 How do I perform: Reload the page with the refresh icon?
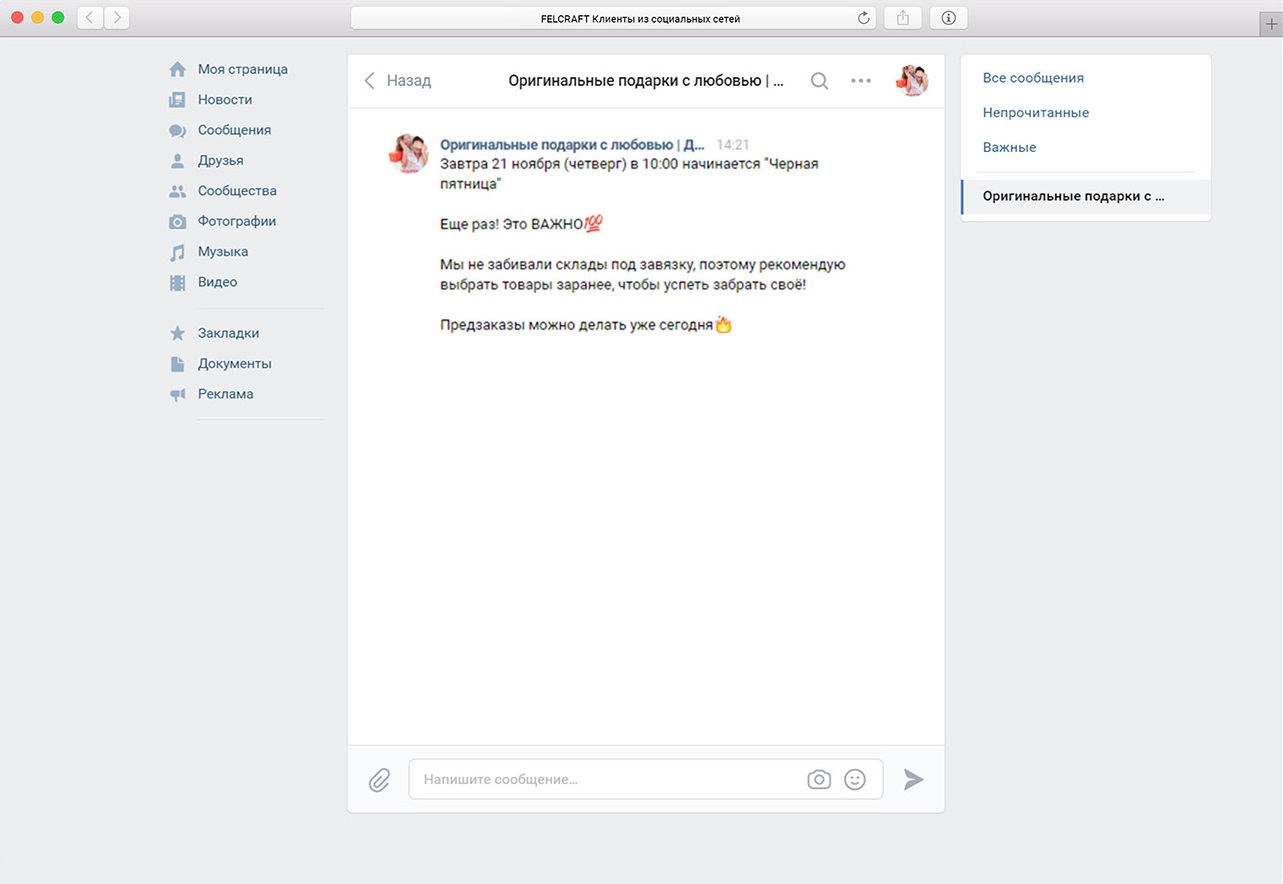pos(864,18)
